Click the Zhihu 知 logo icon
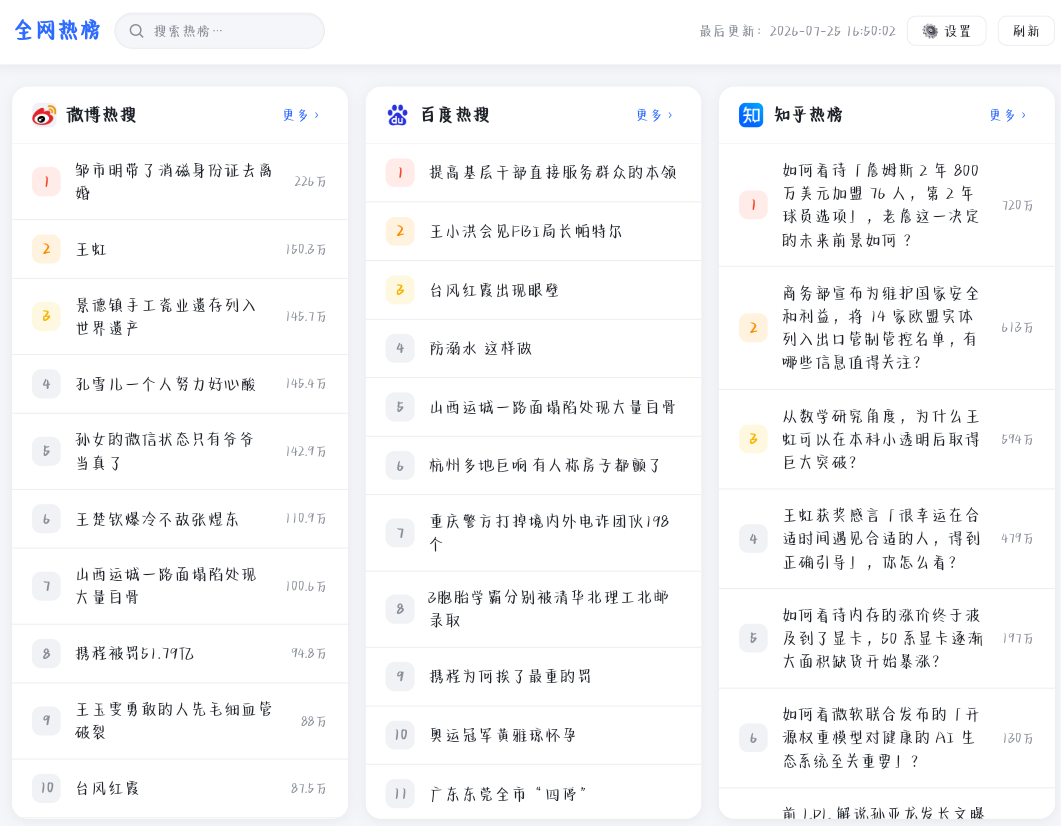Screen dimensions: 1061x826 point(751,115)
